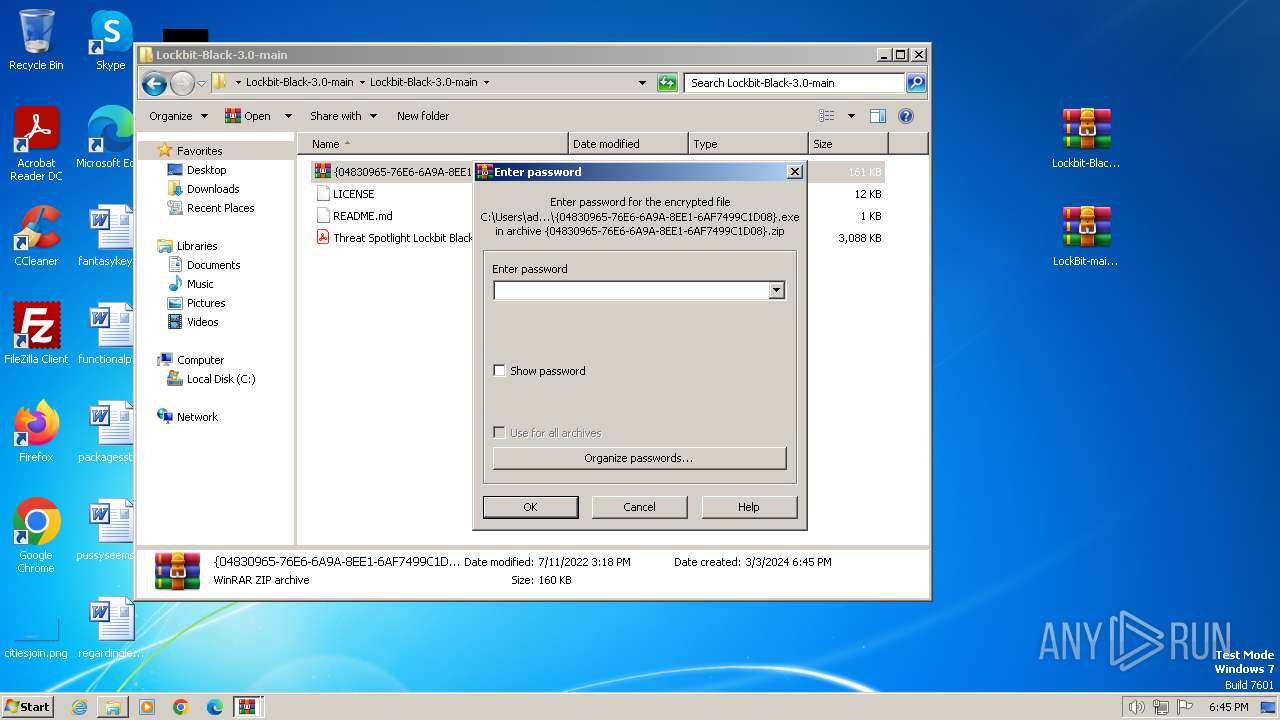Screen dimensions: 1280x720
Task: Click the Organize passwords button
Action: click(x=639, y=458)
